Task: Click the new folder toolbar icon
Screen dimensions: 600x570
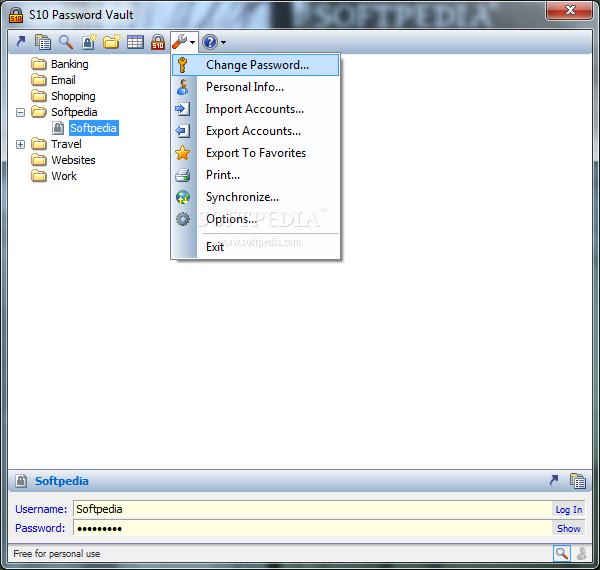Action: coord(112,42)
